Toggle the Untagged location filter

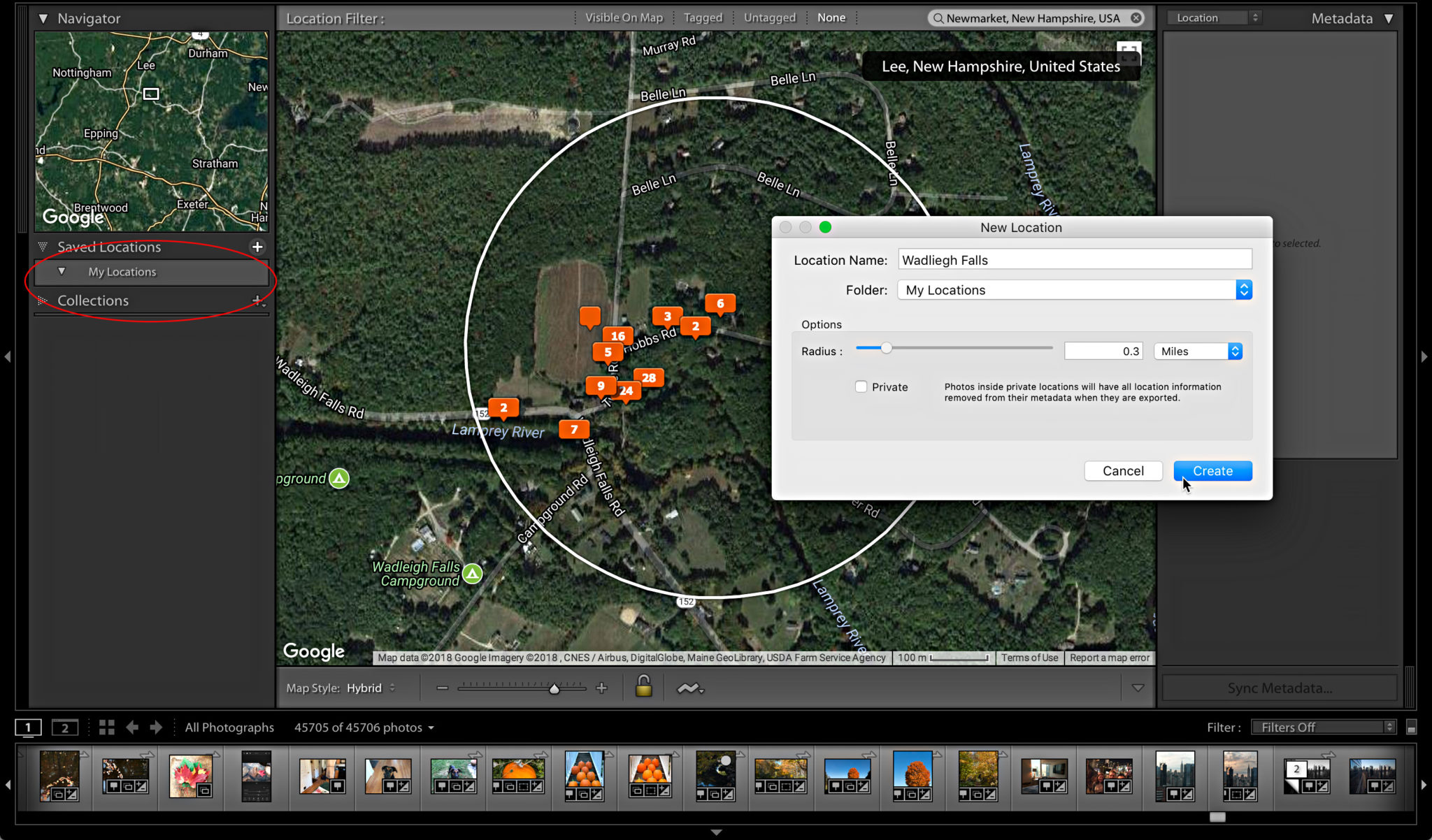tap(768, 17)
